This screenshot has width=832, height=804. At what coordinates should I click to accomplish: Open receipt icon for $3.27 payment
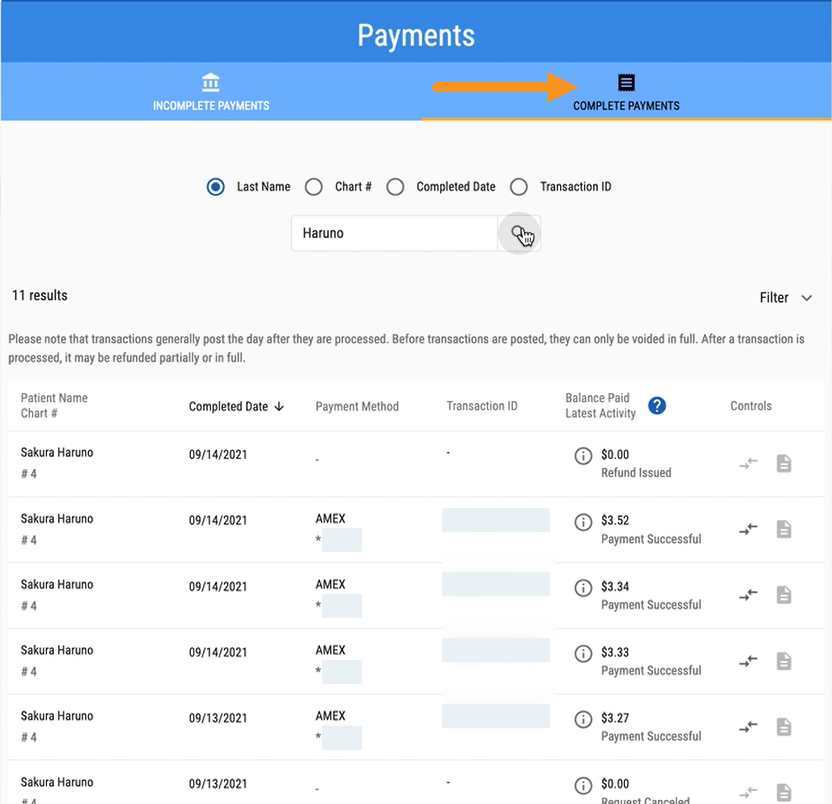tap(784, 727)
